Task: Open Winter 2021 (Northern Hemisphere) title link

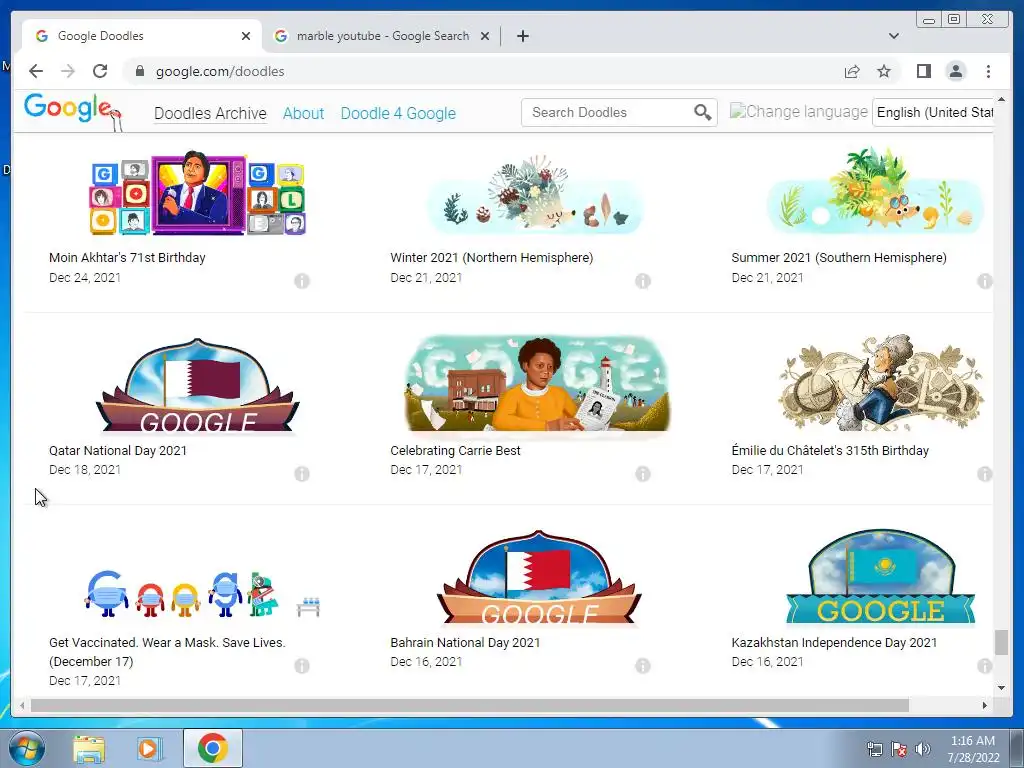Action: [x=492, y=257]
